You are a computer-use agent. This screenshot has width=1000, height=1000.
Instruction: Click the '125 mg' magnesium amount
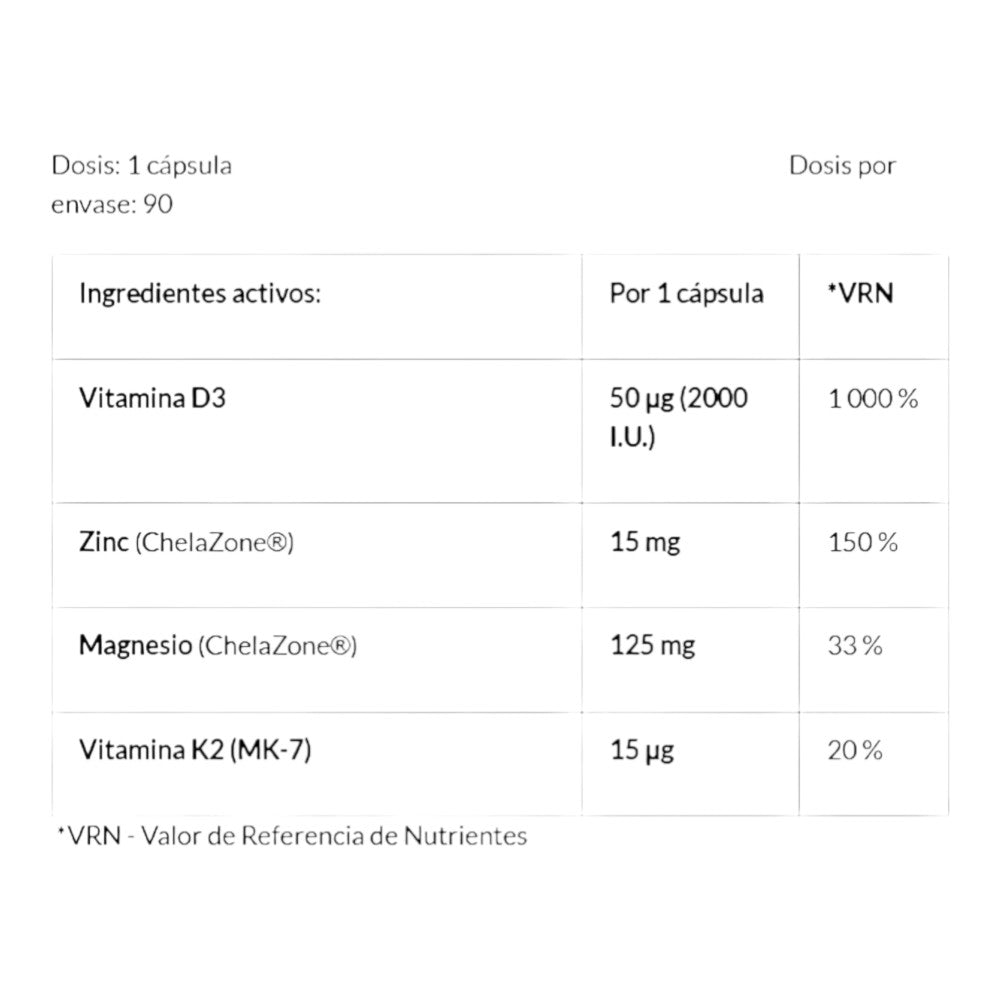[652, 645]
